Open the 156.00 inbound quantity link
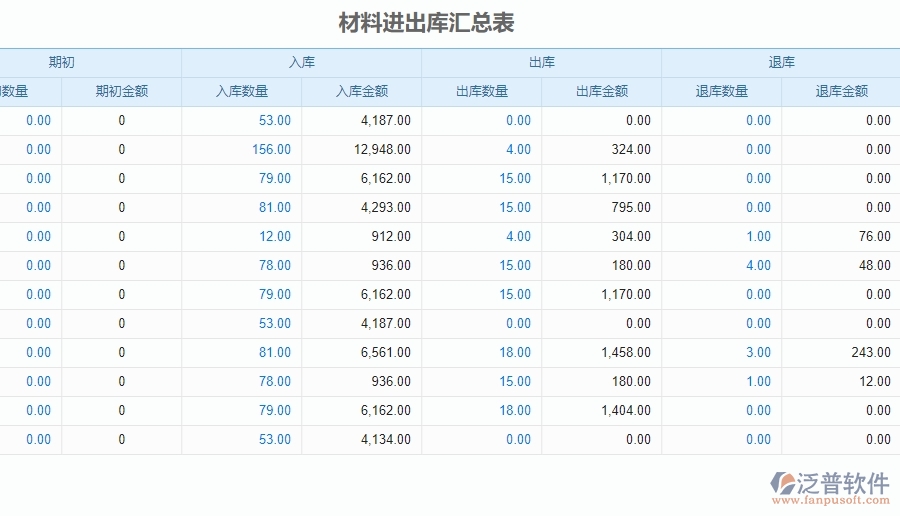The height and width of the screenshot is (516, 900). point(271,150)
